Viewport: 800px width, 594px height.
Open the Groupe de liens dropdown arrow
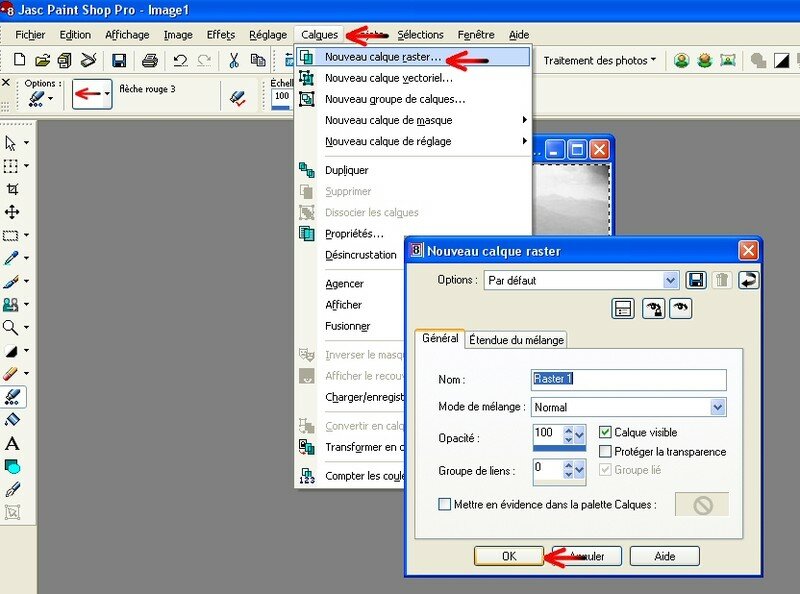click(x=580, y=469)
